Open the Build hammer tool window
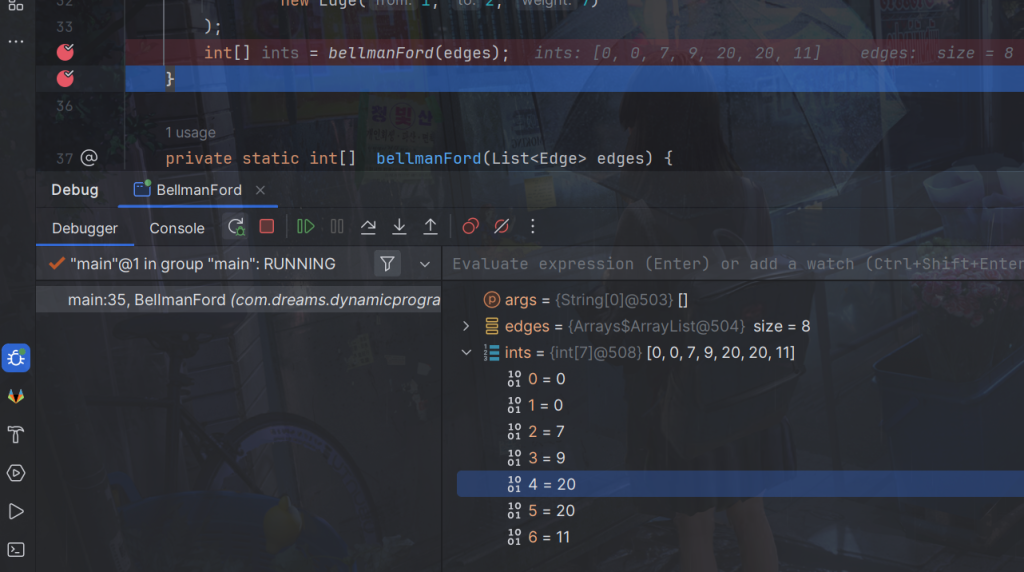Viewport: 1024px width, 572px height. [16, 434]
